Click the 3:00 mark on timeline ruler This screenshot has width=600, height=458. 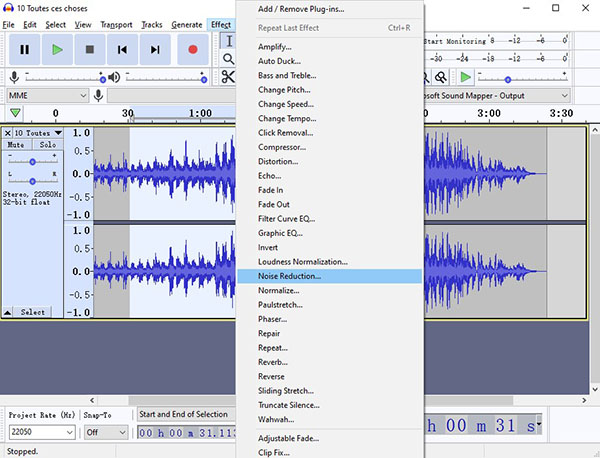point(489,113)
